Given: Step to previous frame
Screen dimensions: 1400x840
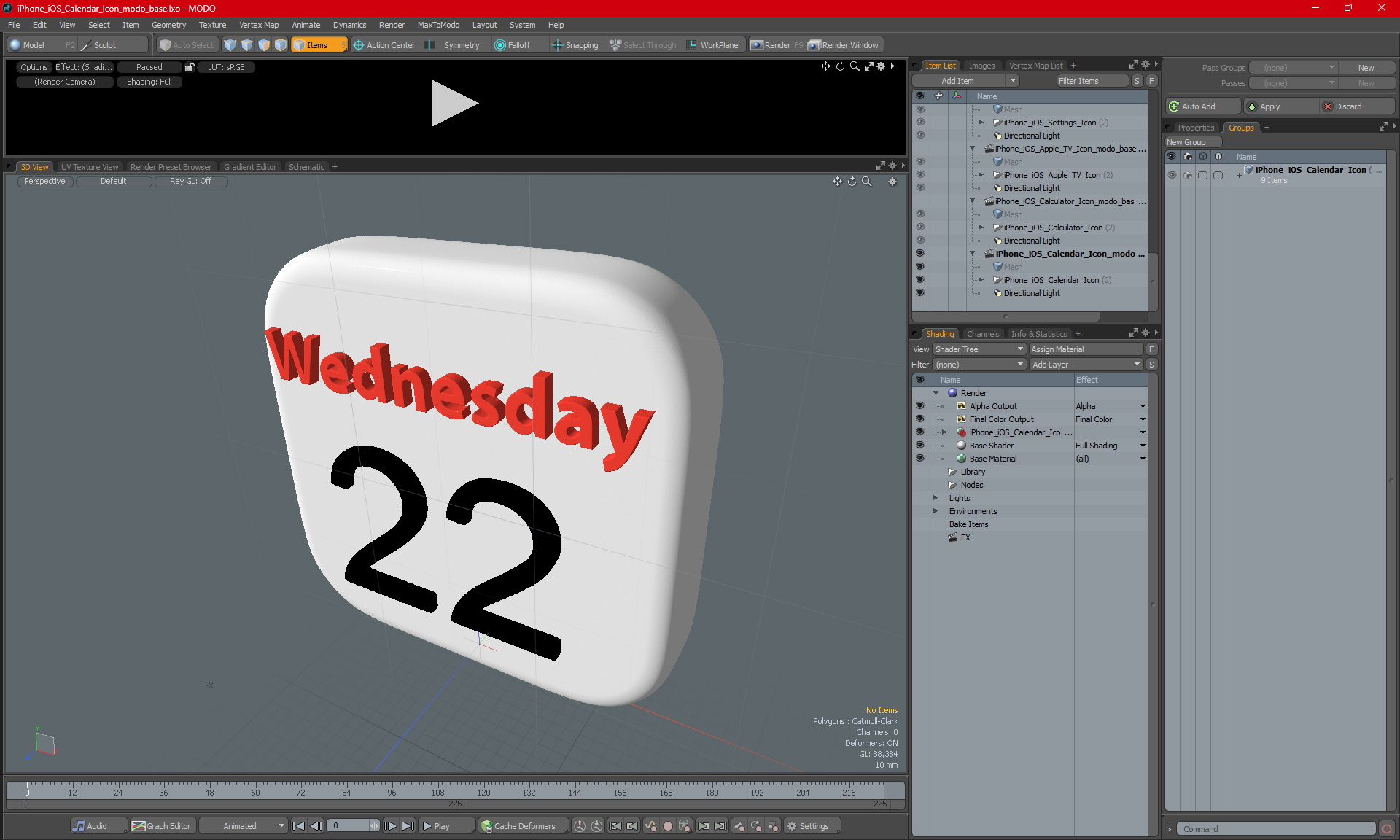Looking at the screenshot, I should (x=316, y=826).
